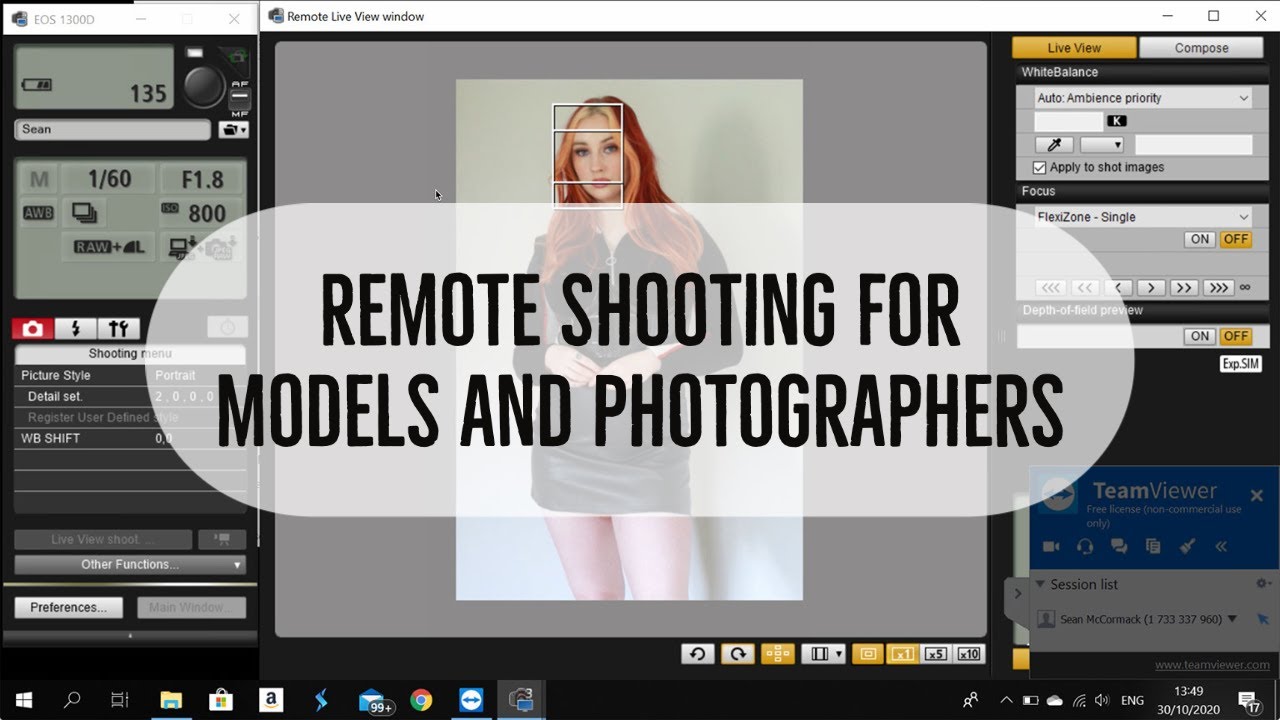This screenshot has height=720, width=1280.
Task: Click the TeamViewer headset audio icon
Action: (x=1086, y=547)
